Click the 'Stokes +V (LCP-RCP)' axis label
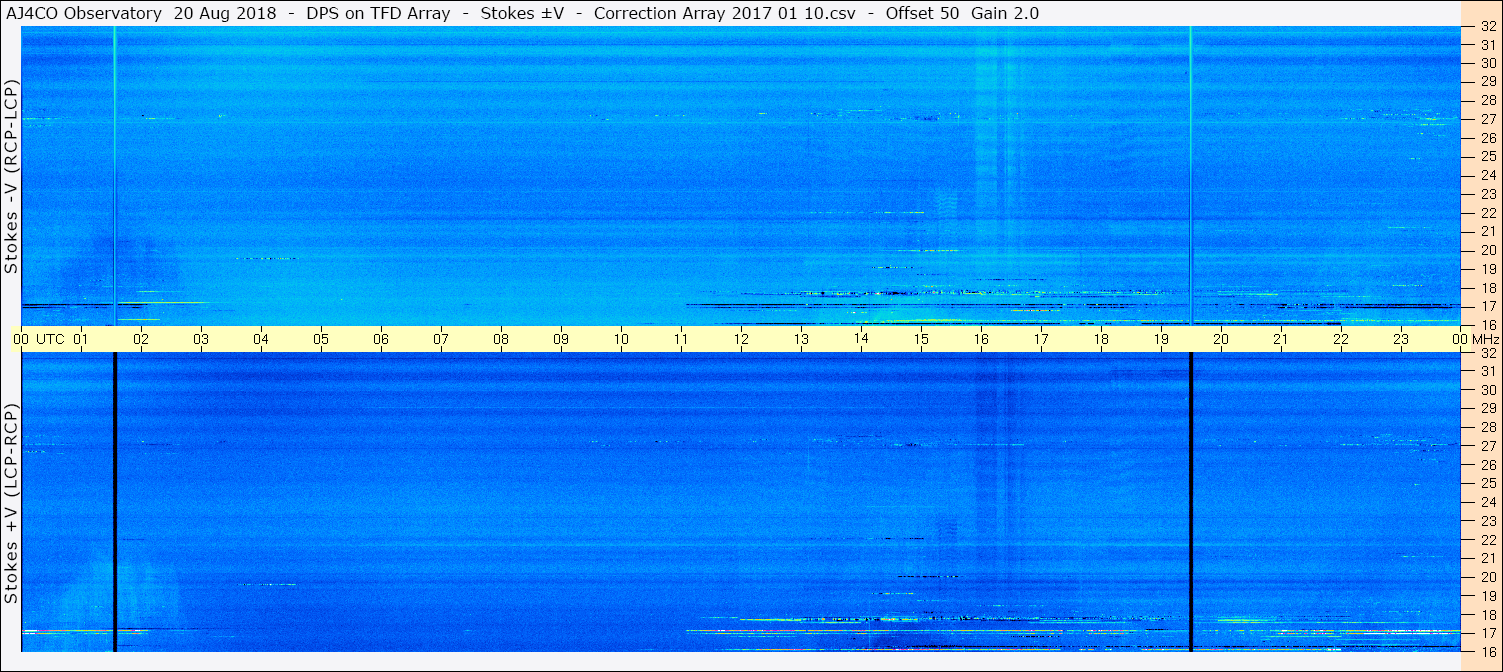This screenshot has height=672, width=1503. tap(11, 505)
